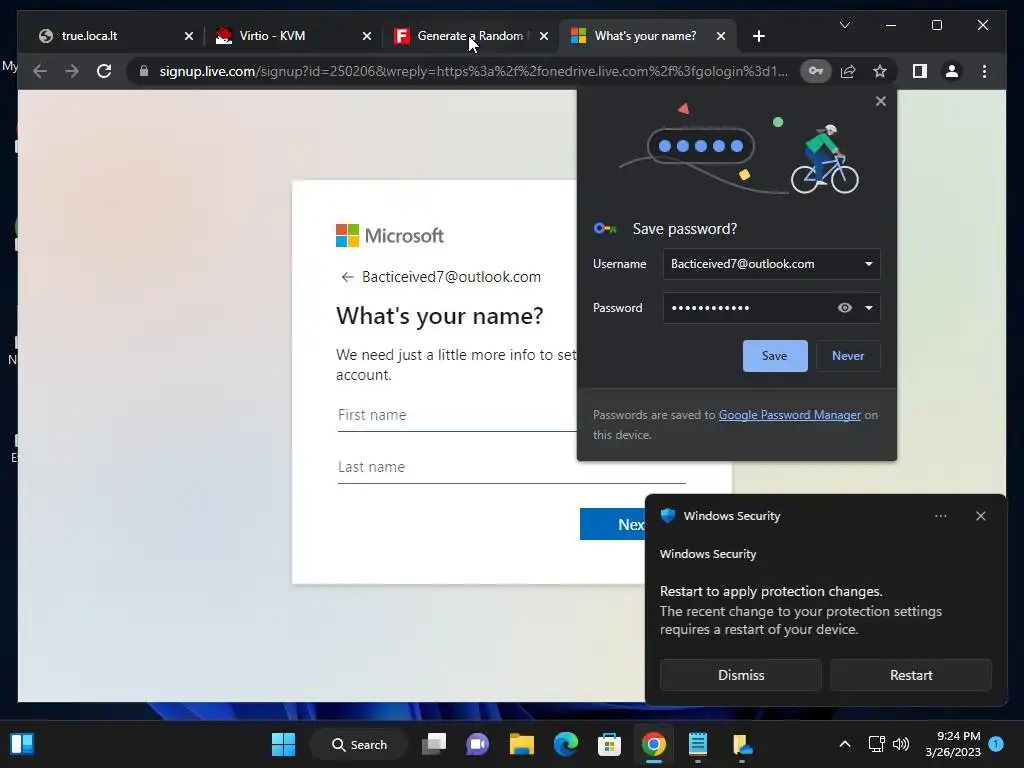Open Task View on taskbar
Image resolution: width=1024 pixels, height=768 pixels.
tap(434, 744)
